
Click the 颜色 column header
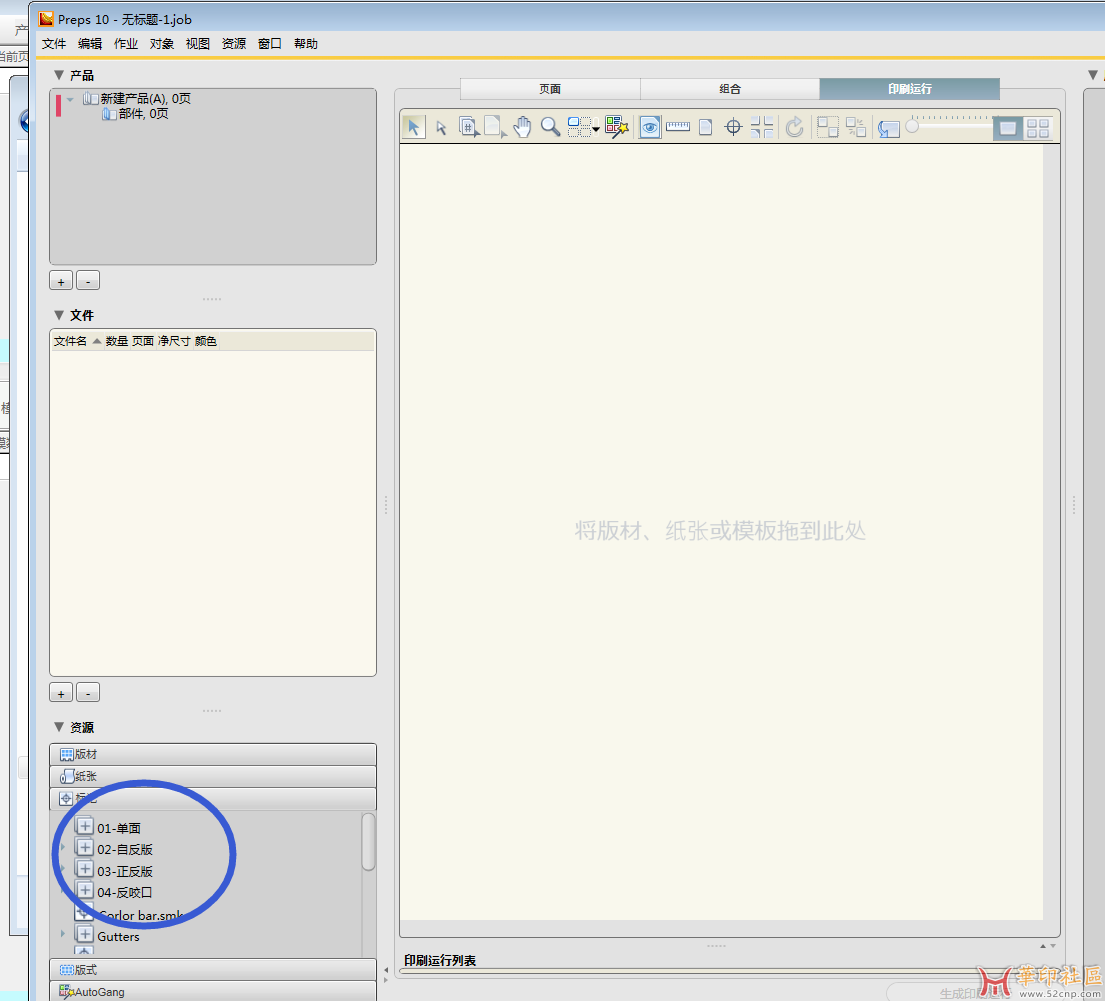[x=205, y=341]
